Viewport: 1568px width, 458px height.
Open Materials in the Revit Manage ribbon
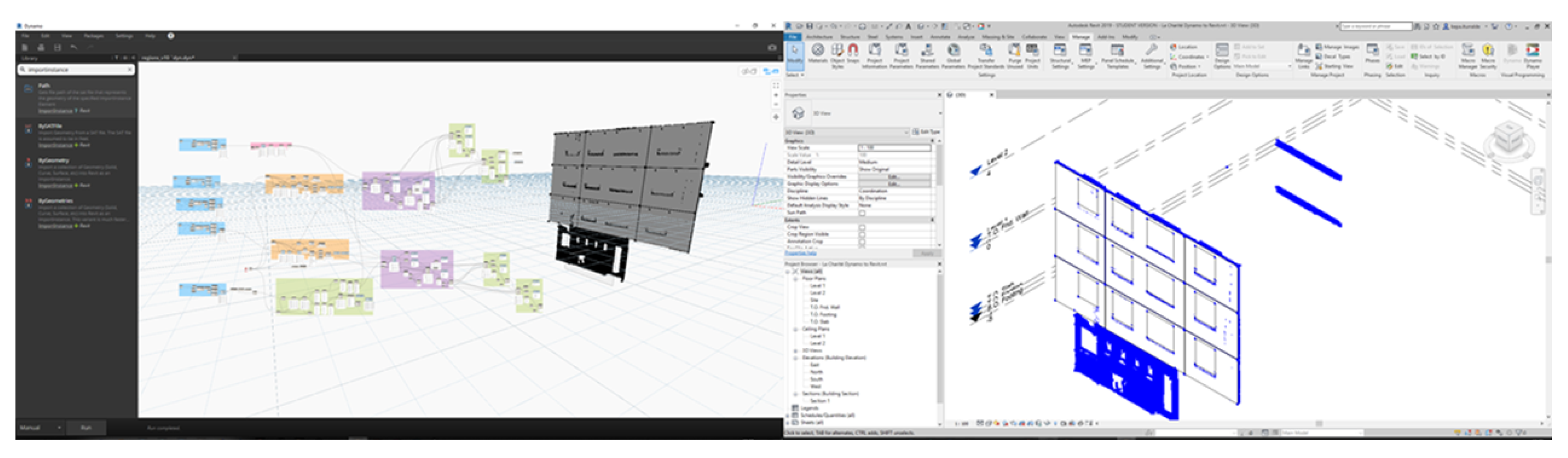tap(818, 52)
